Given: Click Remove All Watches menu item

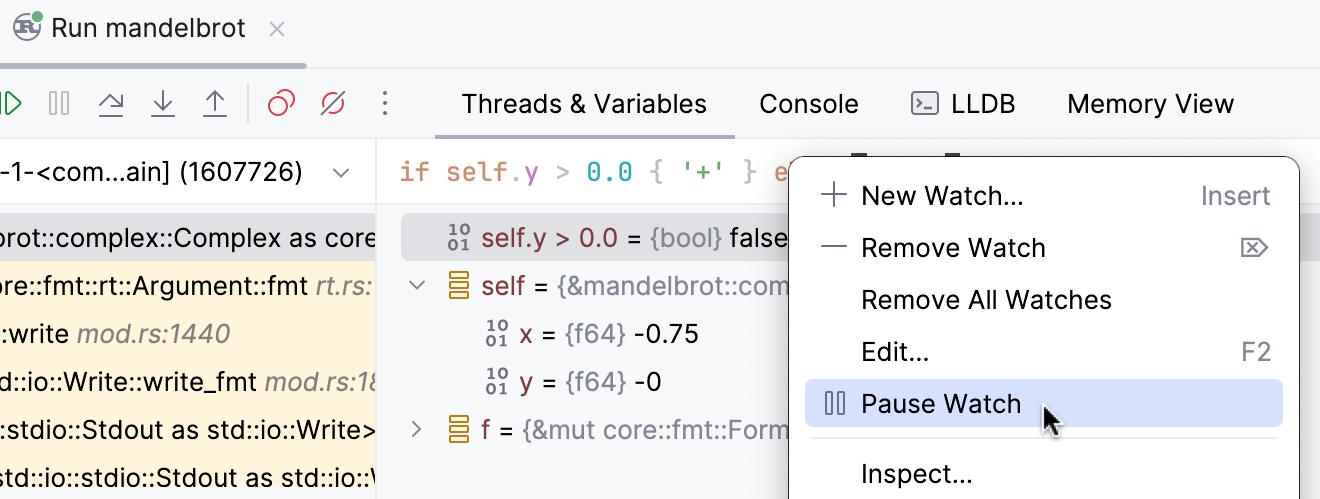Looking at the screenshot, I should tap(986, 300).
